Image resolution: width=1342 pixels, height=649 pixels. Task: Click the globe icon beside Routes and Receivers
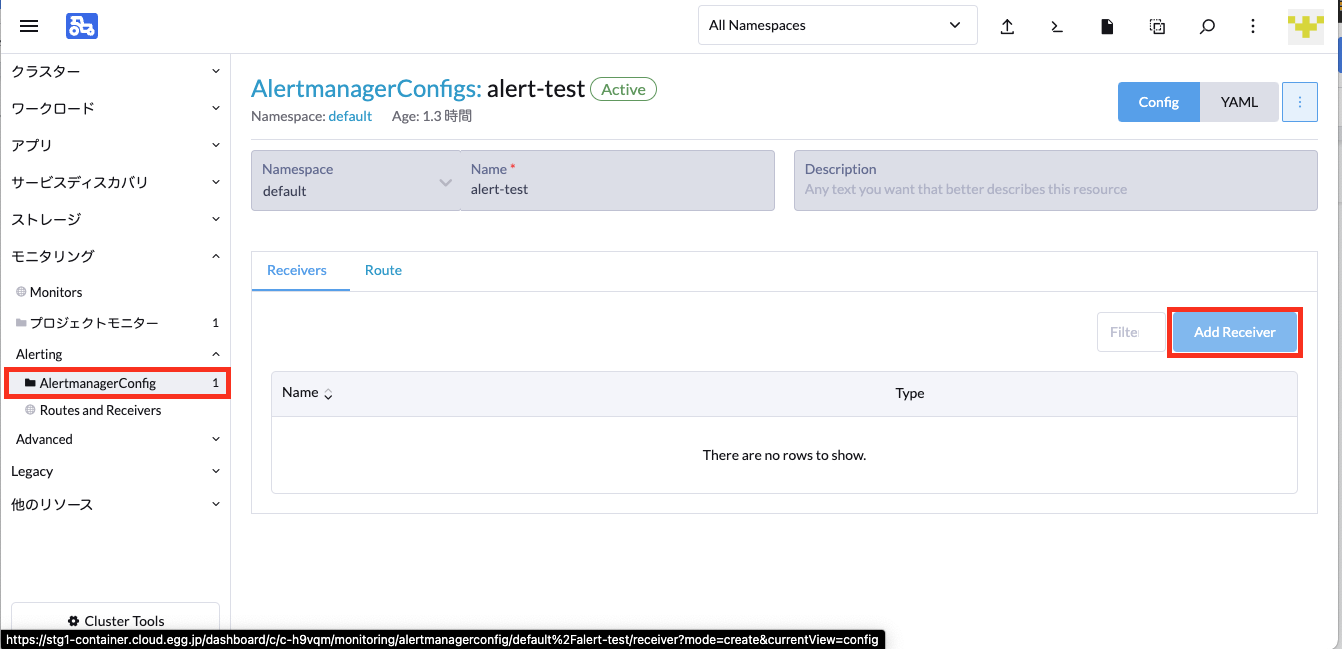[x=30, y=410]
